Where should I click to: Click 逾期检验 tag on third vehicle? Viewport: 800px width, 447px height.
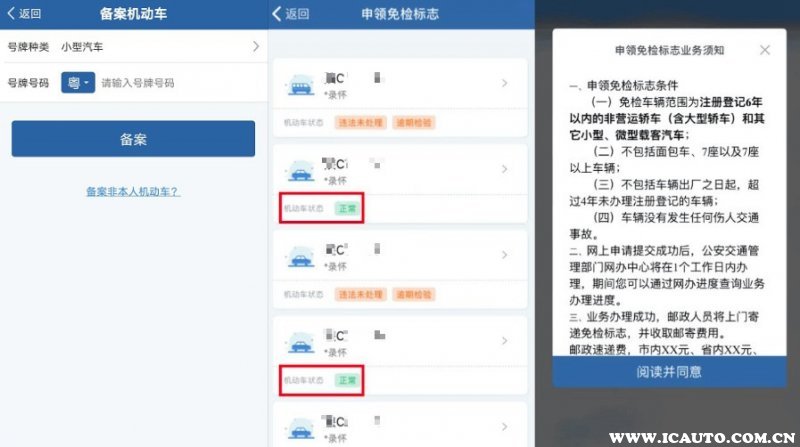(414, 294)
